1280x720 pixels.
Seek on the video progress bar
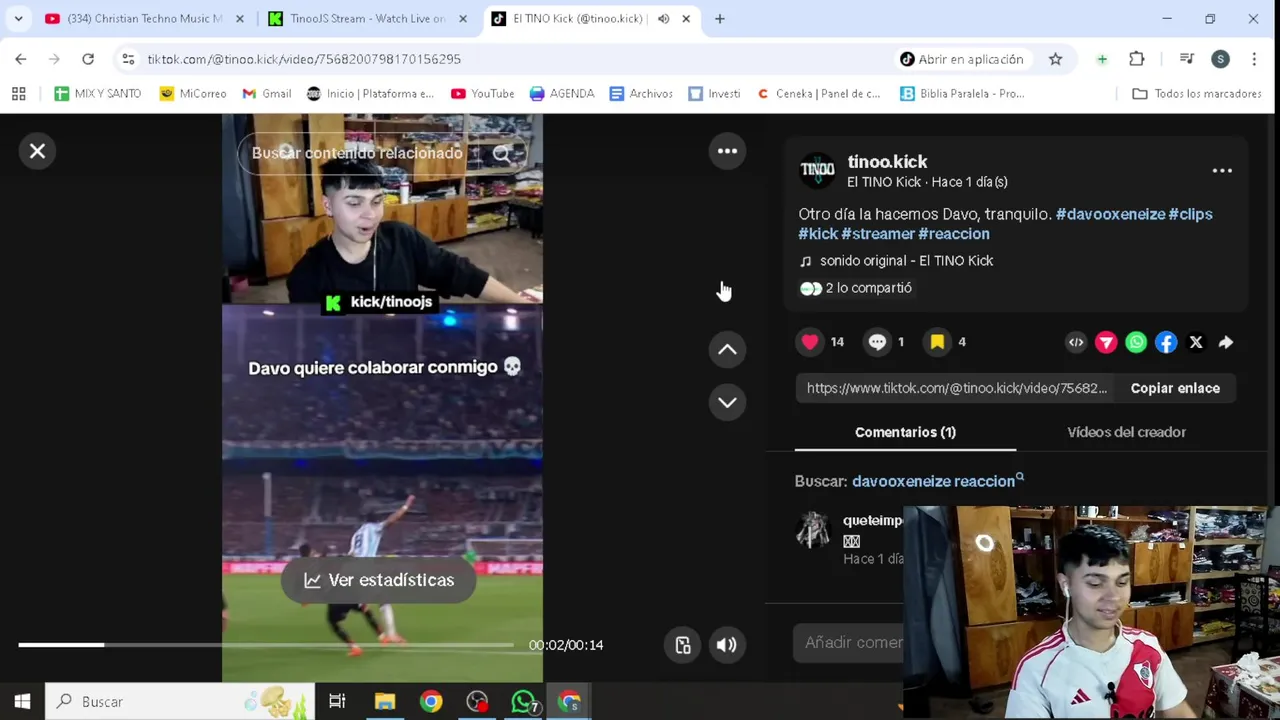pyautogui.click(x=266, y=645)
